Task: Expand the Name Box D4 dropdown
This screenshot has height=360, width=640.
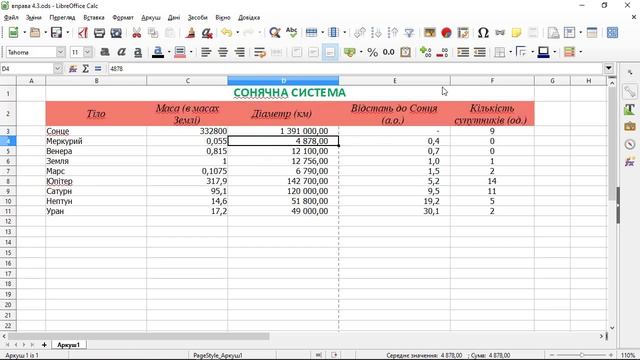Action: tap(58, 69)
